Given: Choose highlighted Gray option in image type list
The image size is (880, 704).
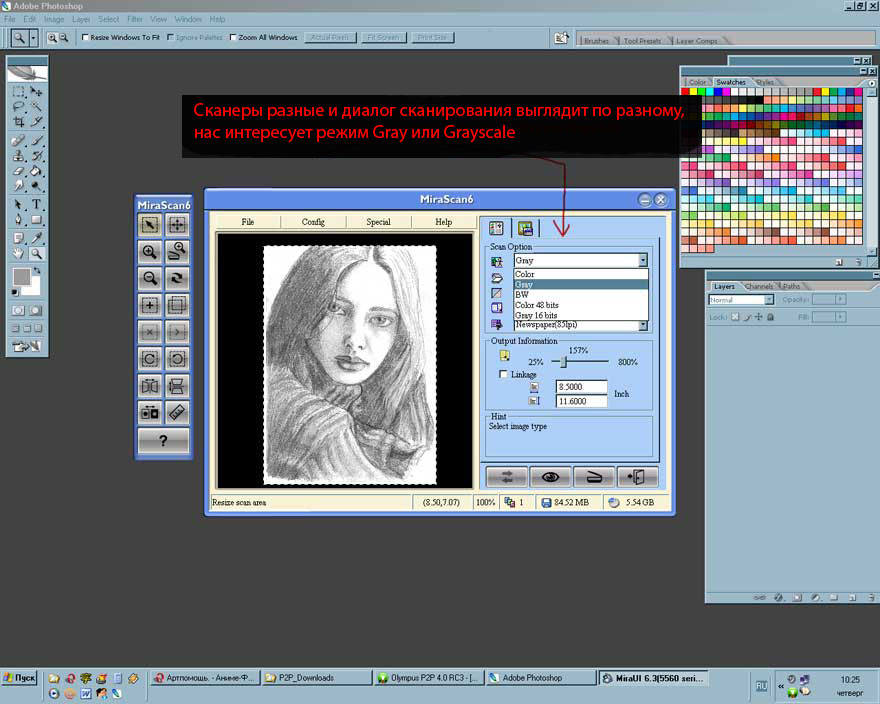Looking at the screenshot, I should [581, 285].
